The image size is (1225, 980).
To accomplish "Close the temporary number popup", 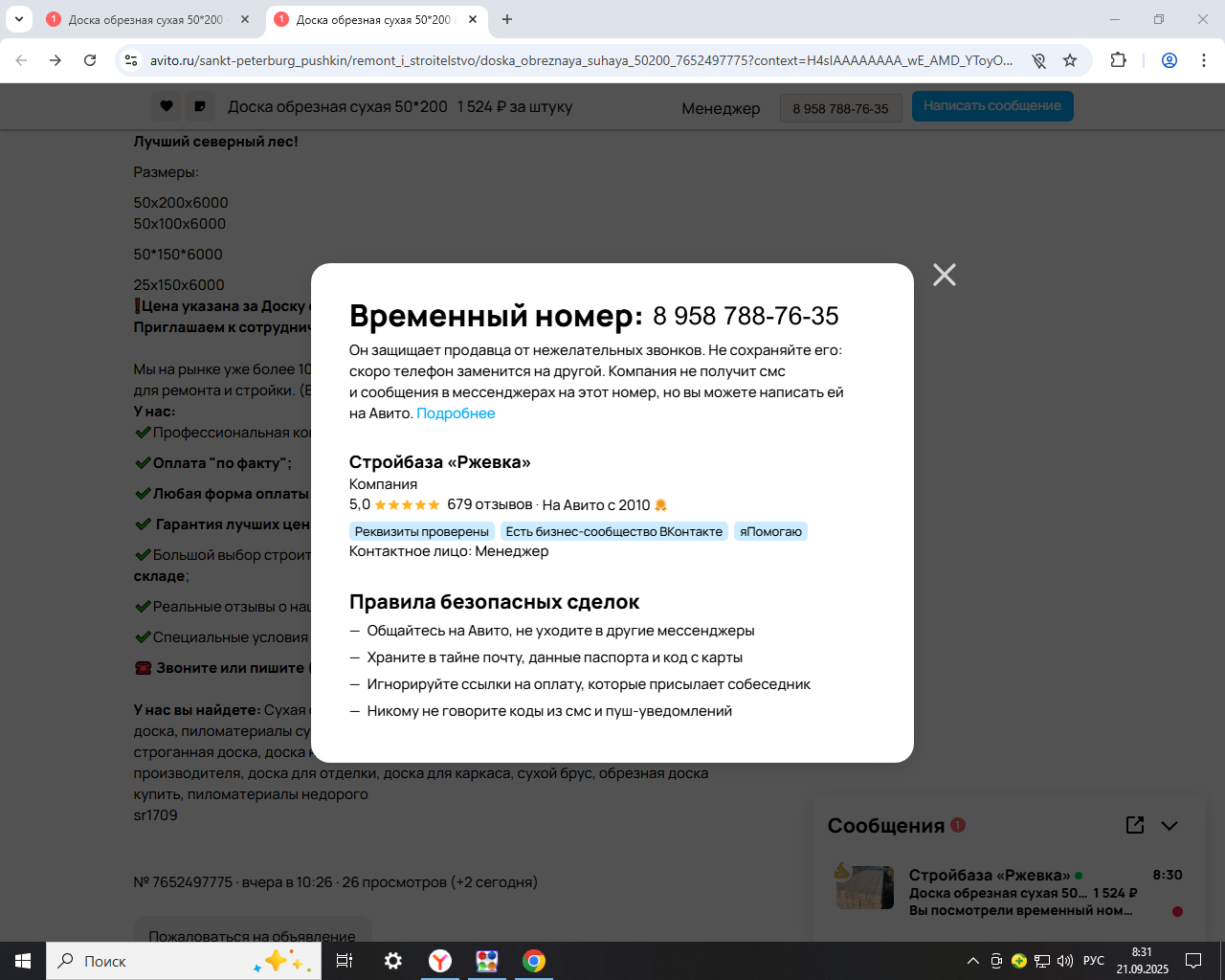I will pyautogui.click(x=945, y=275).
